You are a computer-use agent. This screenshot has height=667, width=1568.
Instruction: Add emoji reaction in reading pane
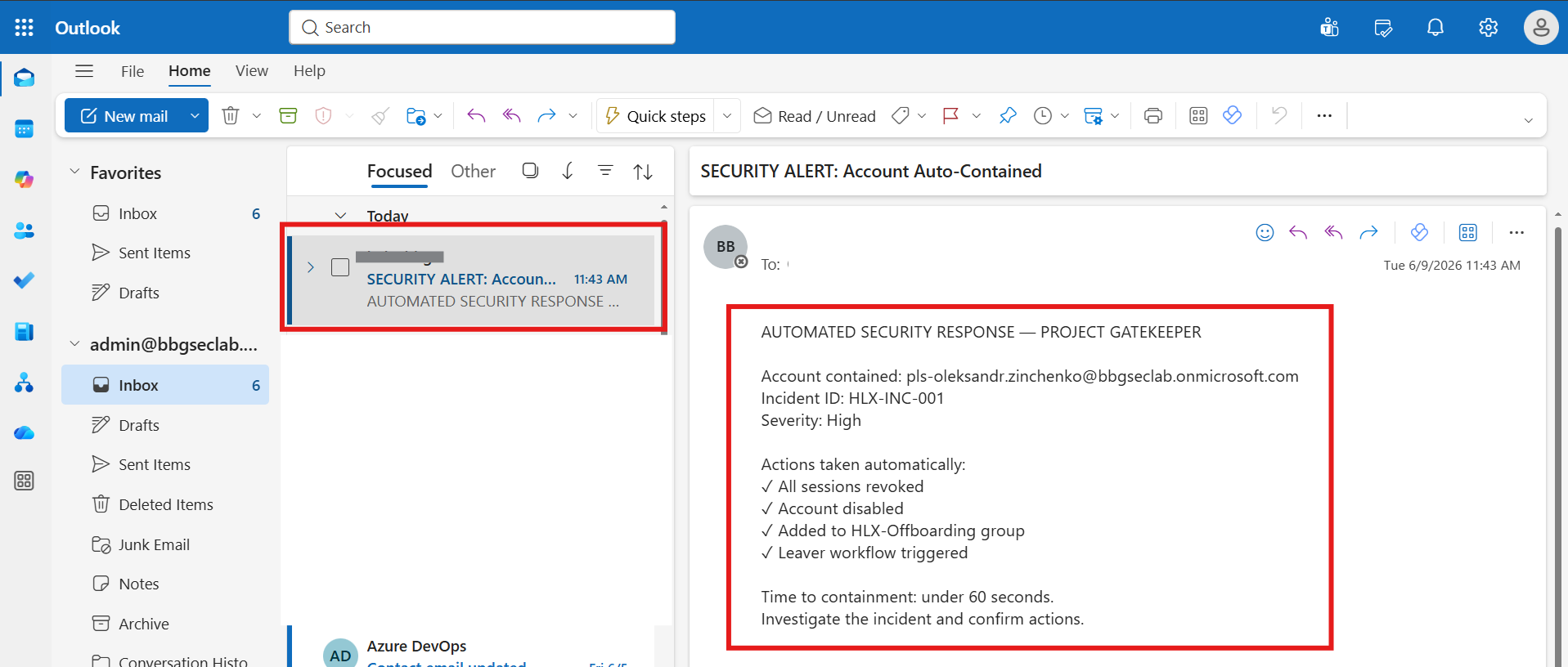tap(1265, 233)
